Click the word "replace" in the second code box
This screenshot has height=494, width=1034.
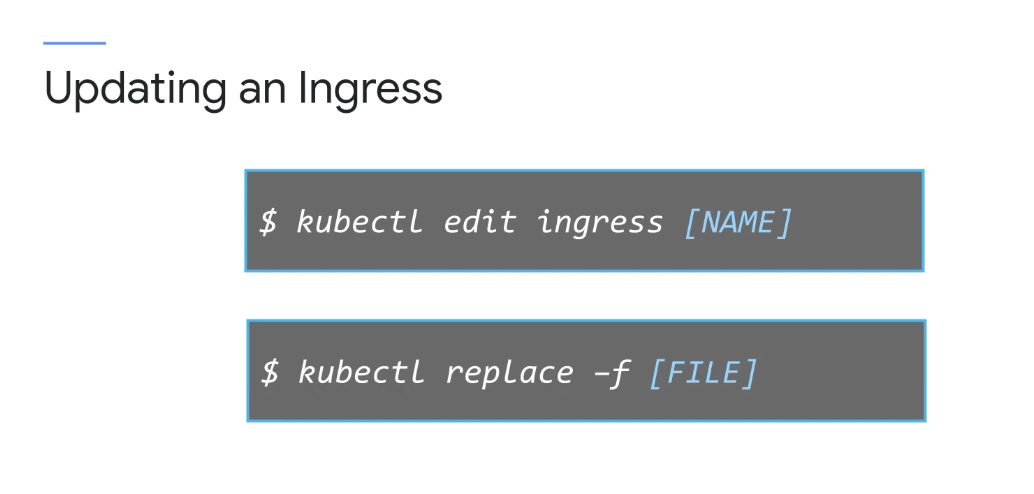[x=510, y=374]
